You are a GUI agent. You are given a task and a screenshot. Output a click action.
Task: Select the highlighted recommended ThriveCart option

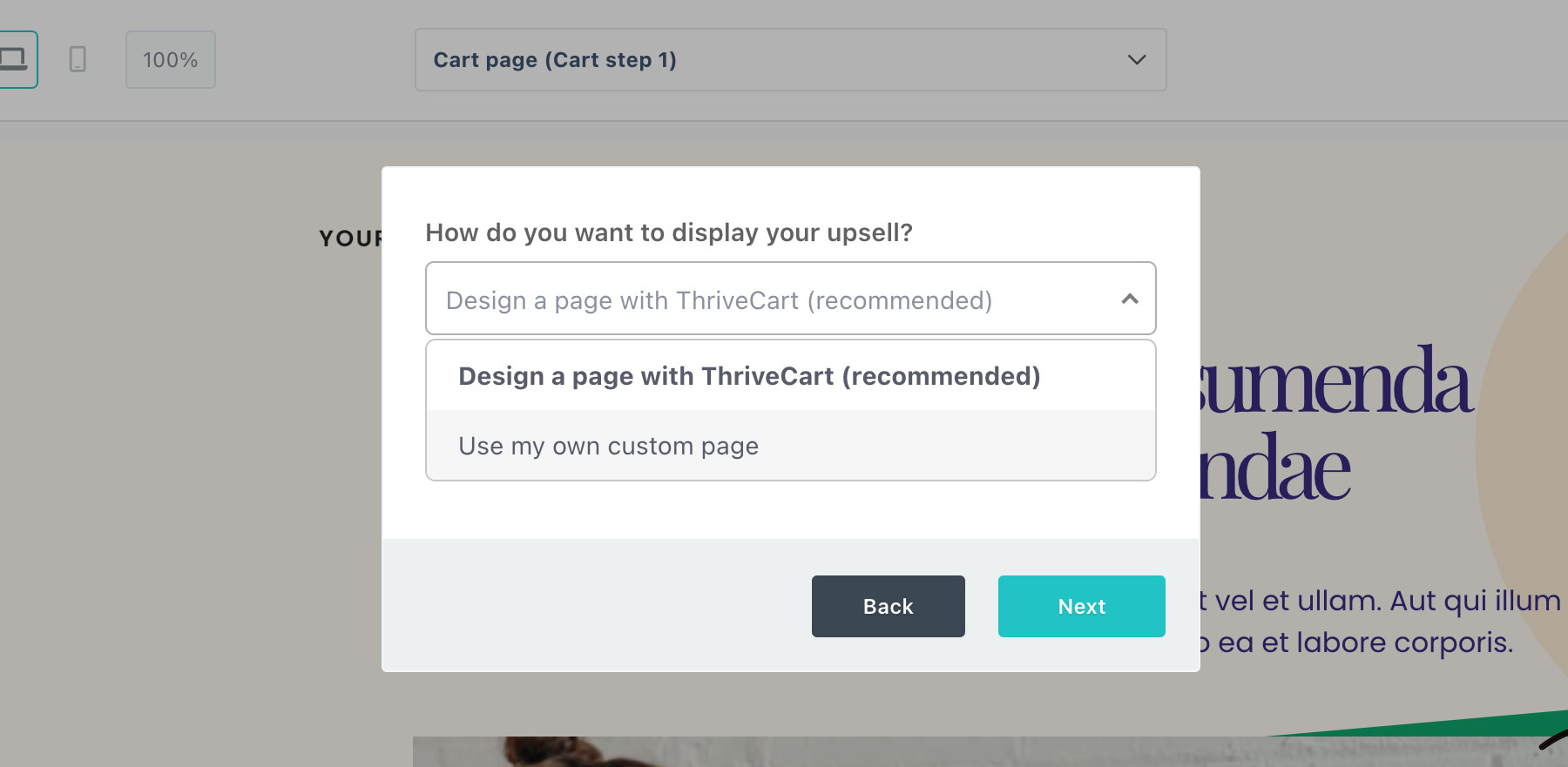tap(748, 375)
